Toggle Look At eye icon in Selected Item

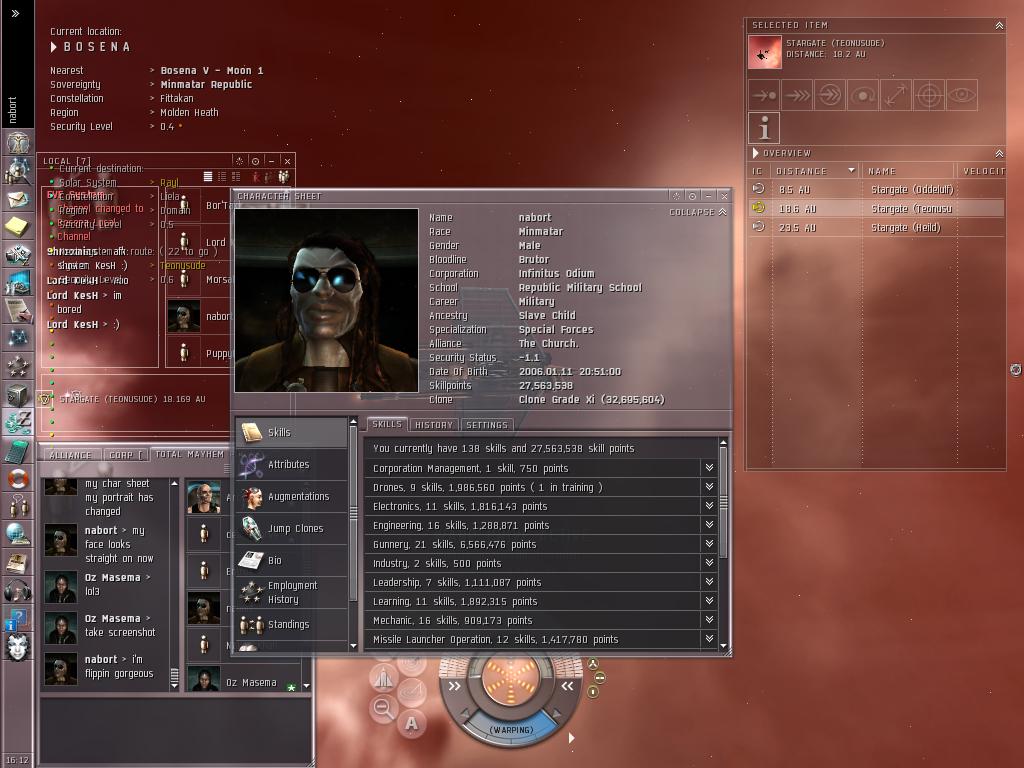click(961, 95)
